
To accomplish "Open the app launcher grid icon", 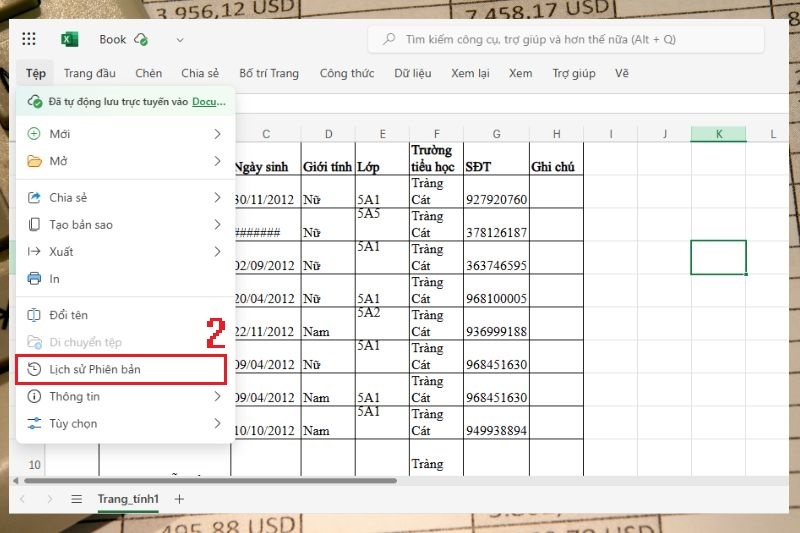I will [x=29, y=39].
